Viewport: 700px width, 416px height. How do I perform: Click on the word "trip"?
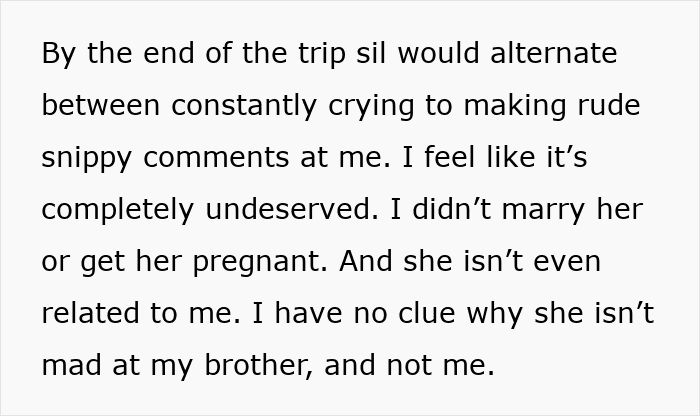point(322,54)
